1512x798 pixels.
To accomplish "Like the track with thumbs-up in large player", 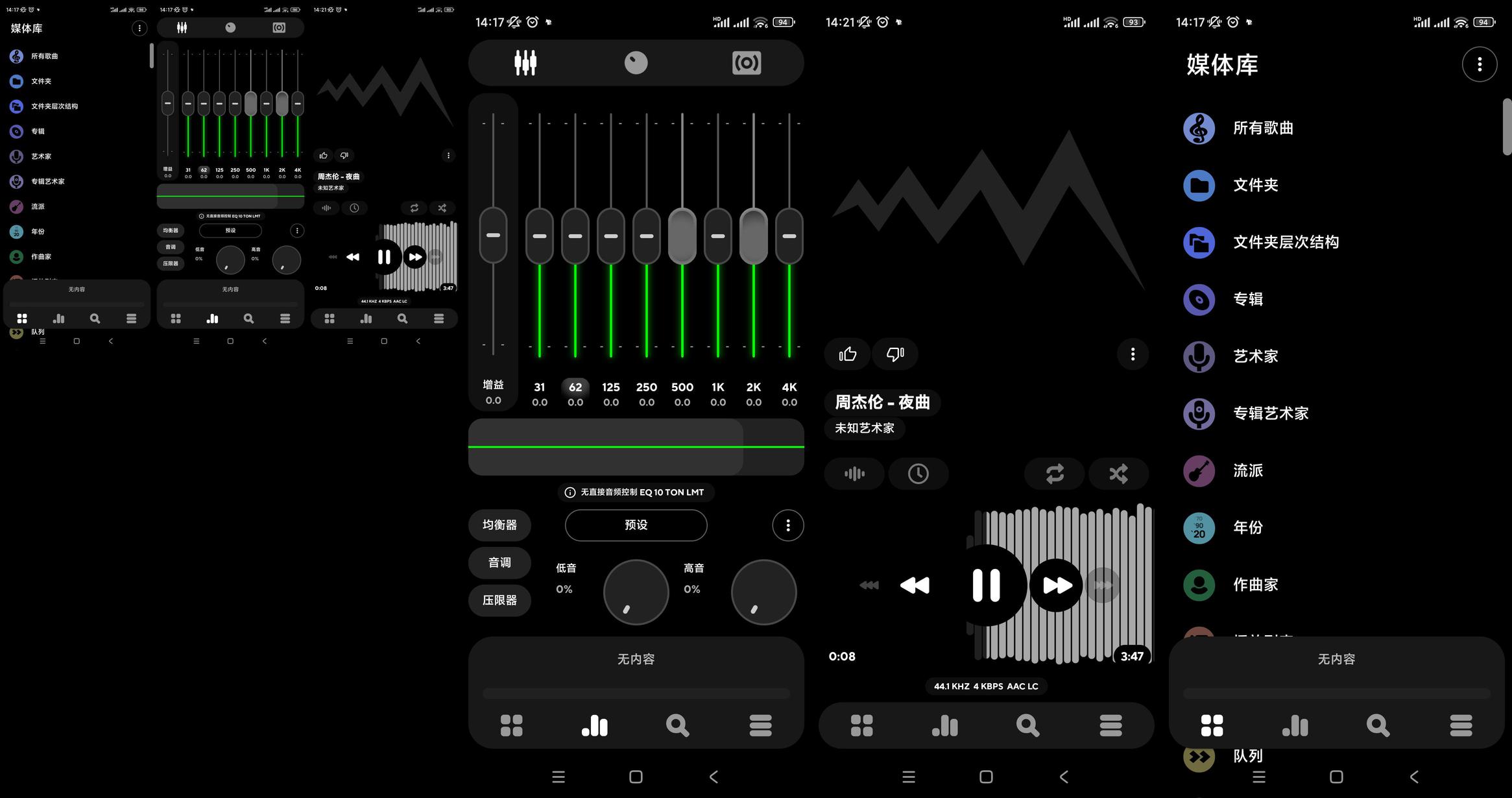I will point(847,354).
